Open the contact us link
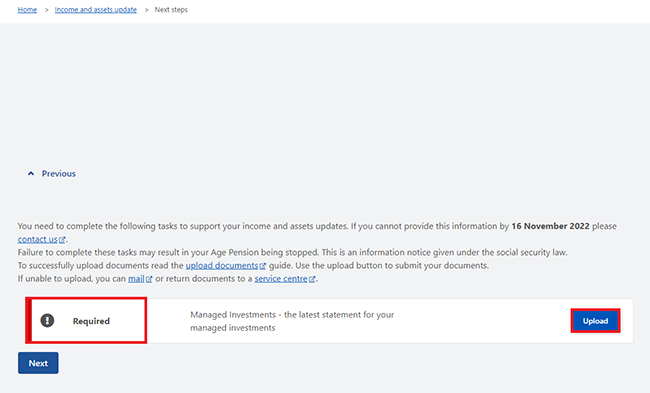This screenshot has width=650, height=393. click(x=37, y=239)
